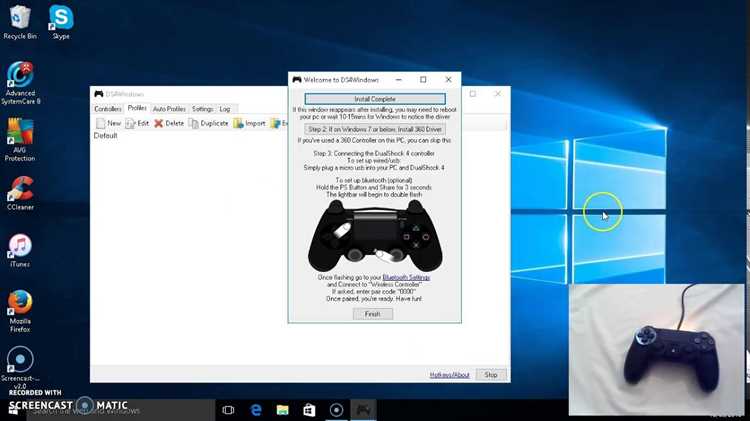Click the DualShock 4 controller illustration
This screenshot has height=421, width=750.
coord(375,236)
